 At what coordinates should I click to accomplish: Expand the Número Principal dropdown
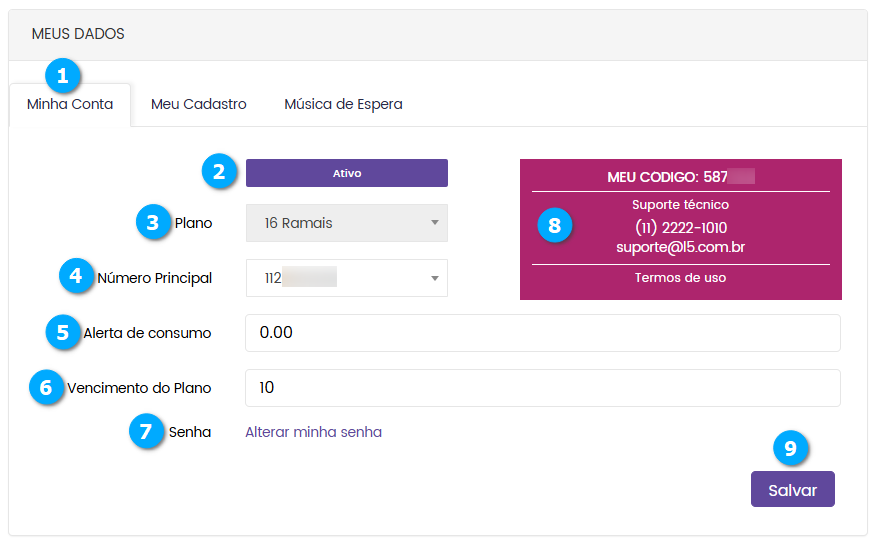coord(346,278)
